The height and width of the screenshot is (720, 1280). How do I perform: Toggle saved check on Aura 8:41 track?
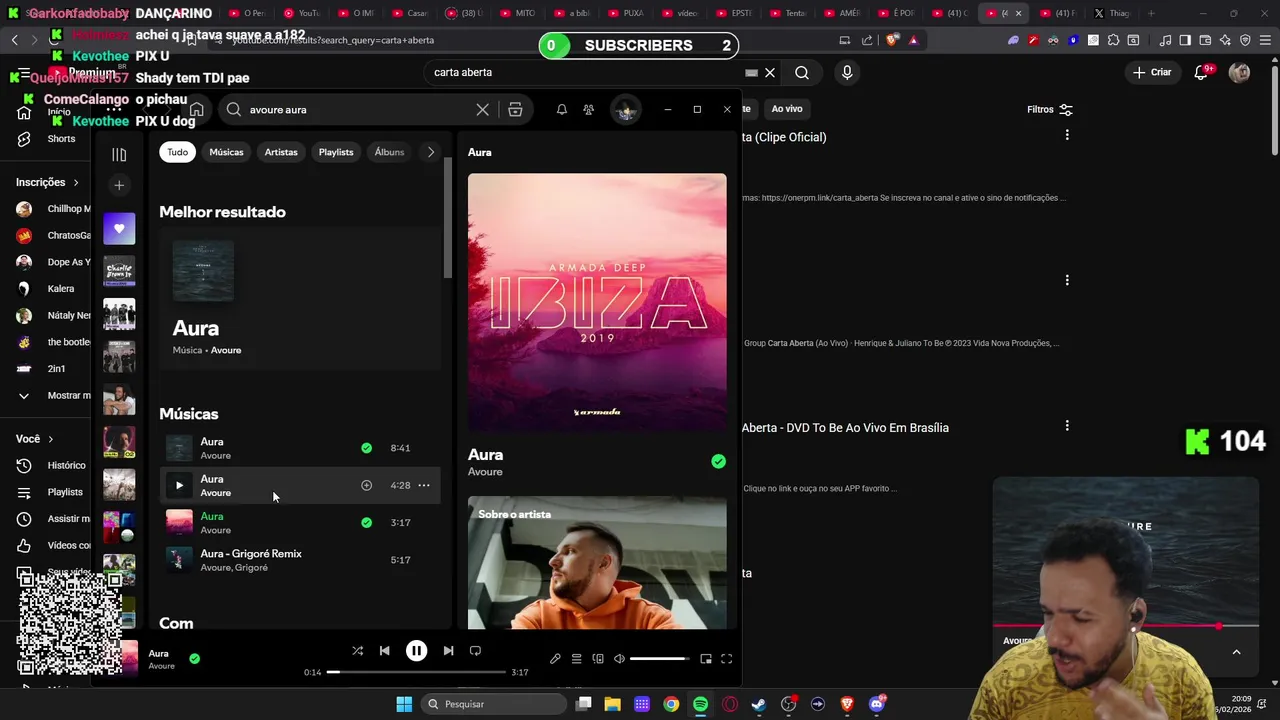[x=366, y=448]
